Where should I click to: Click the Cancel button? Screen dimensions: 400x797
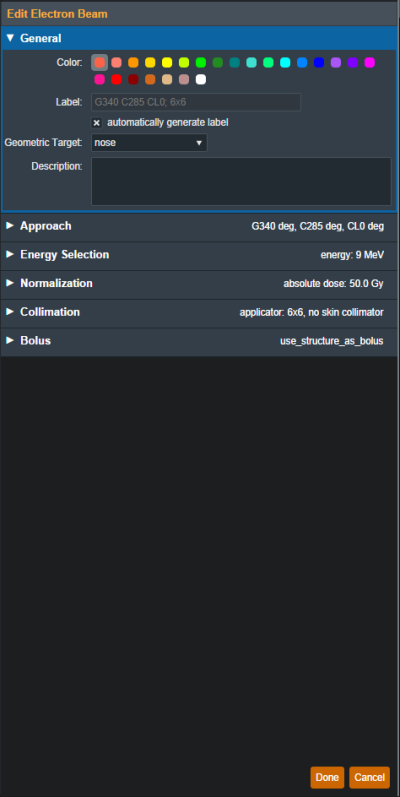click(370, 778)
